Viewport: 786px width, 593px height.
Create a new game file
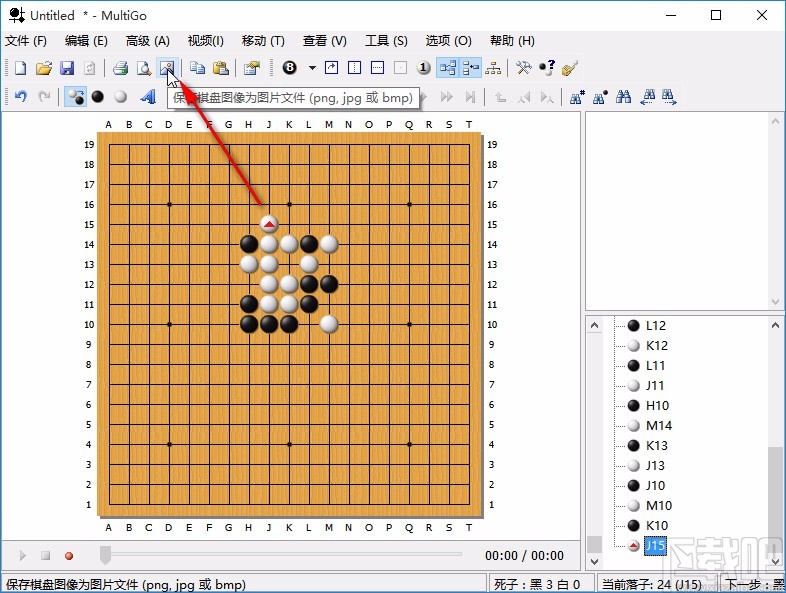click(20, 68)
